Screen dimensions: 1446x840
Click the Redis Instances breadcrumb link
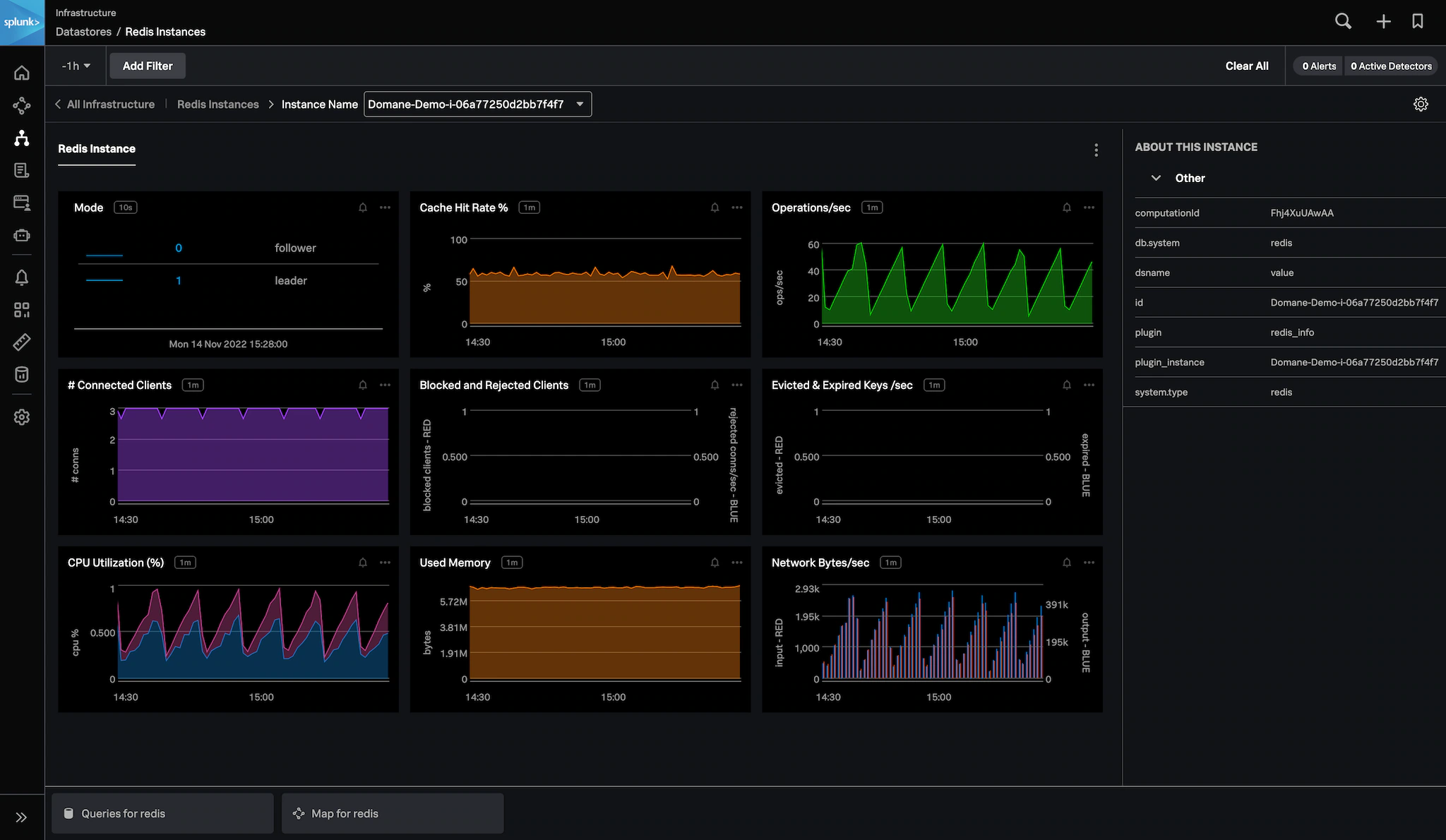click(217, 104)
